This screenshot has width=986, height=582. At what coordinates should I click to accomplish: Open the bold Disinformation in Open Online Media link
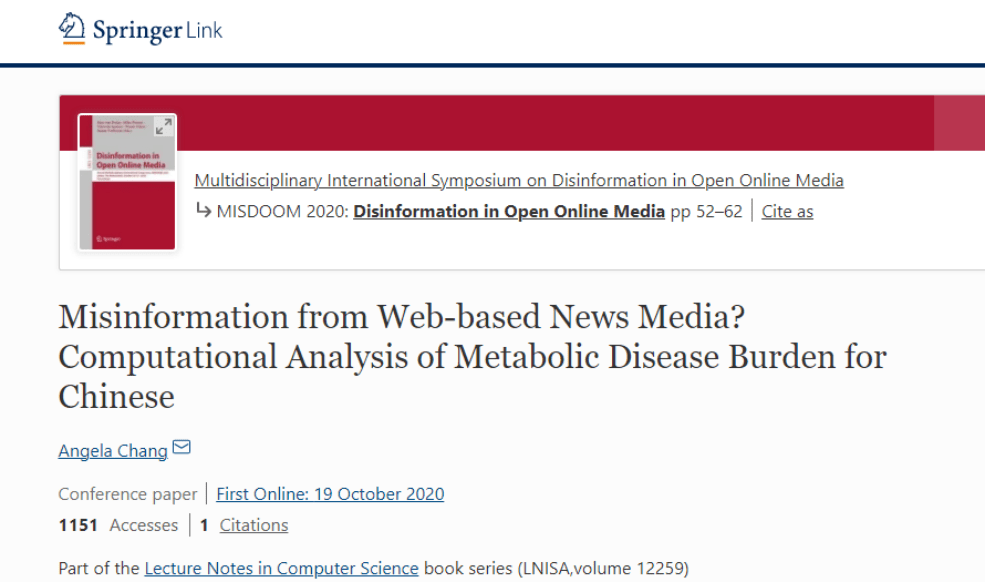(509, 211)
